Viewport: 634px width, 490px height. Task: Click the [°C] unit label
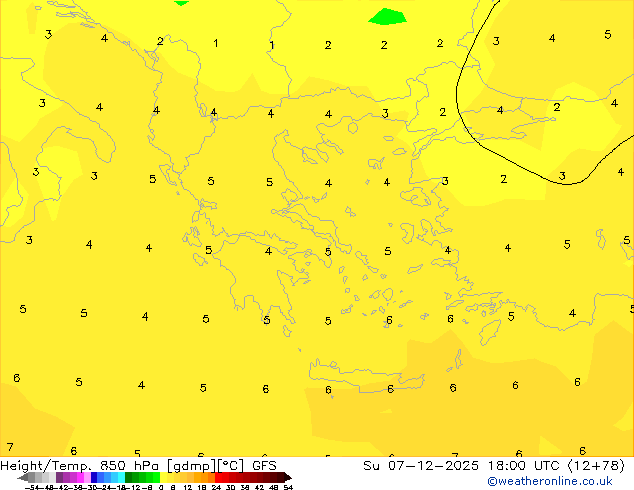[228, 465]
